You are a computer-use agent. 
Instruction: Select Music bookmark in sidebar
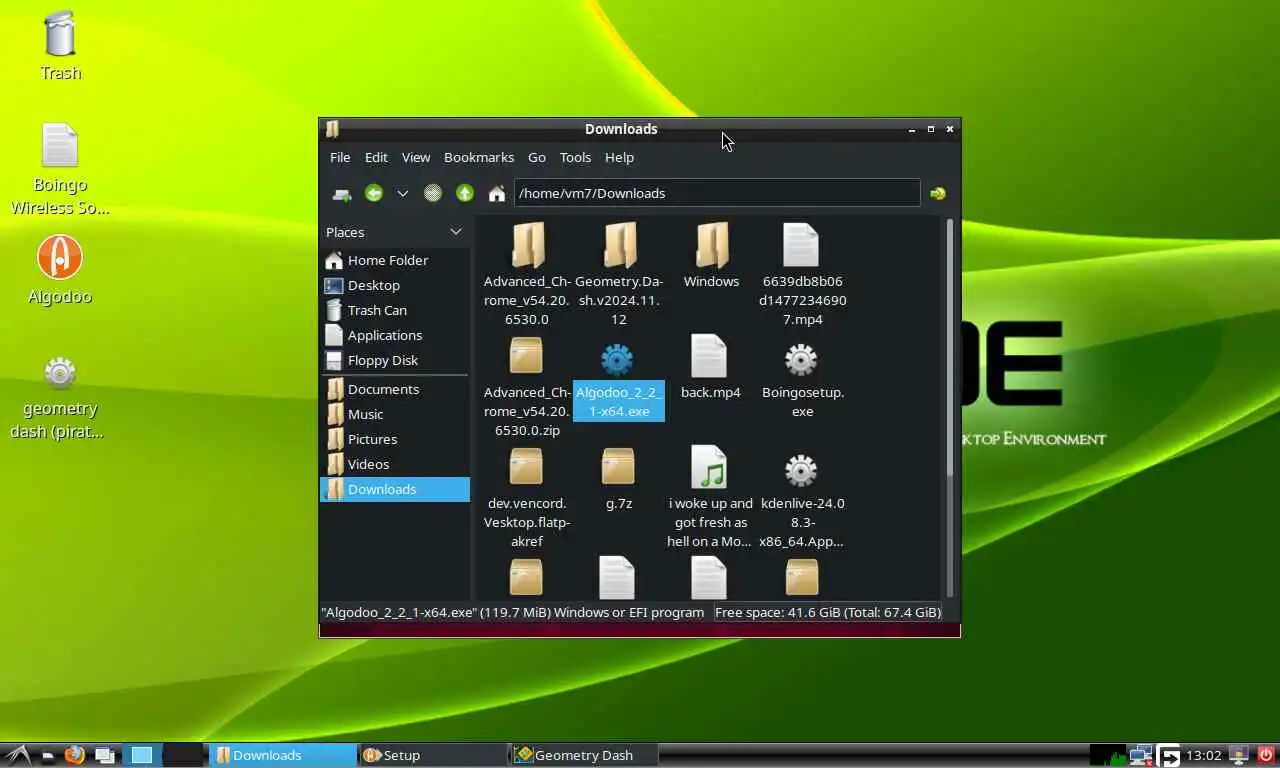395,414
